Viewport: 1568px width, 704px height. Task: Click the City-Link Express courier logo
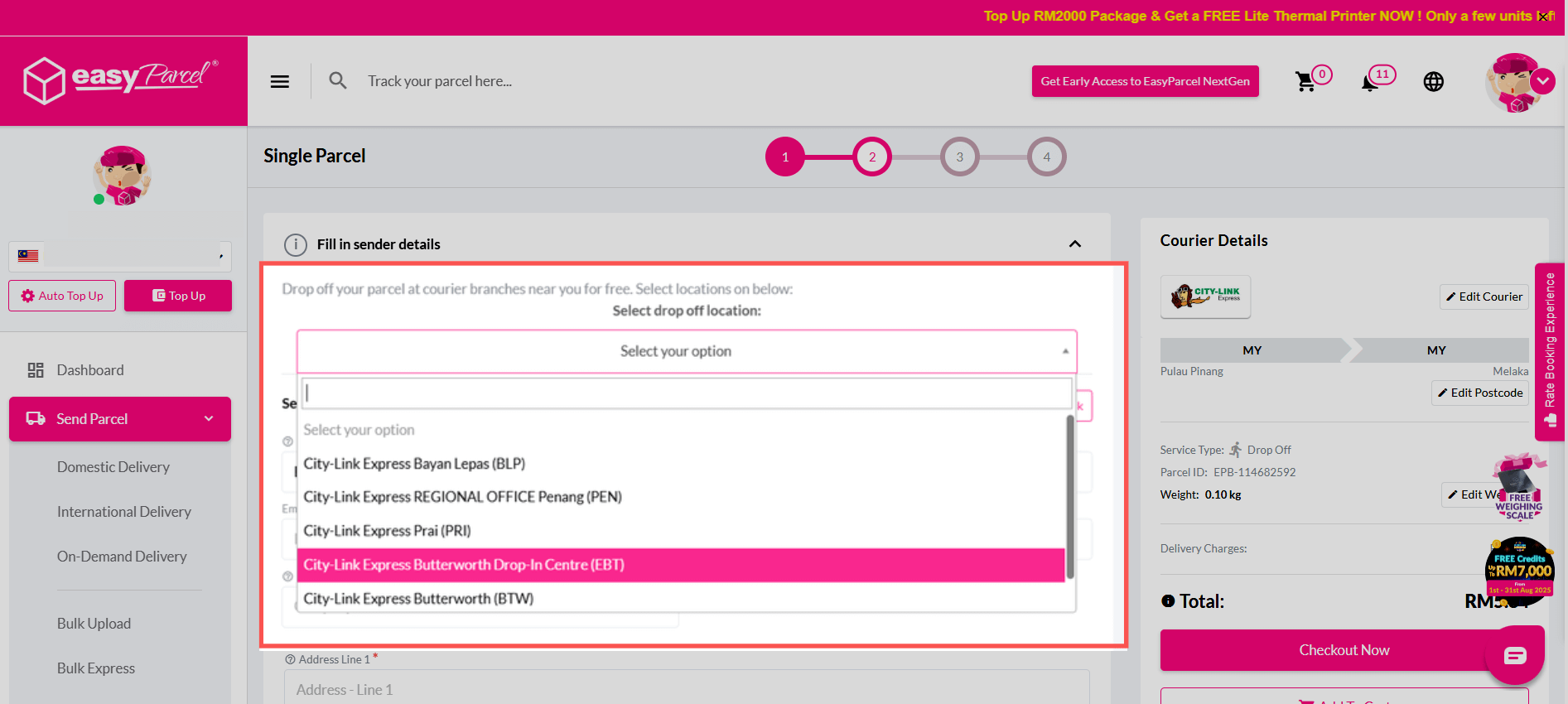pyautogui.click(x=1205, y=297)
